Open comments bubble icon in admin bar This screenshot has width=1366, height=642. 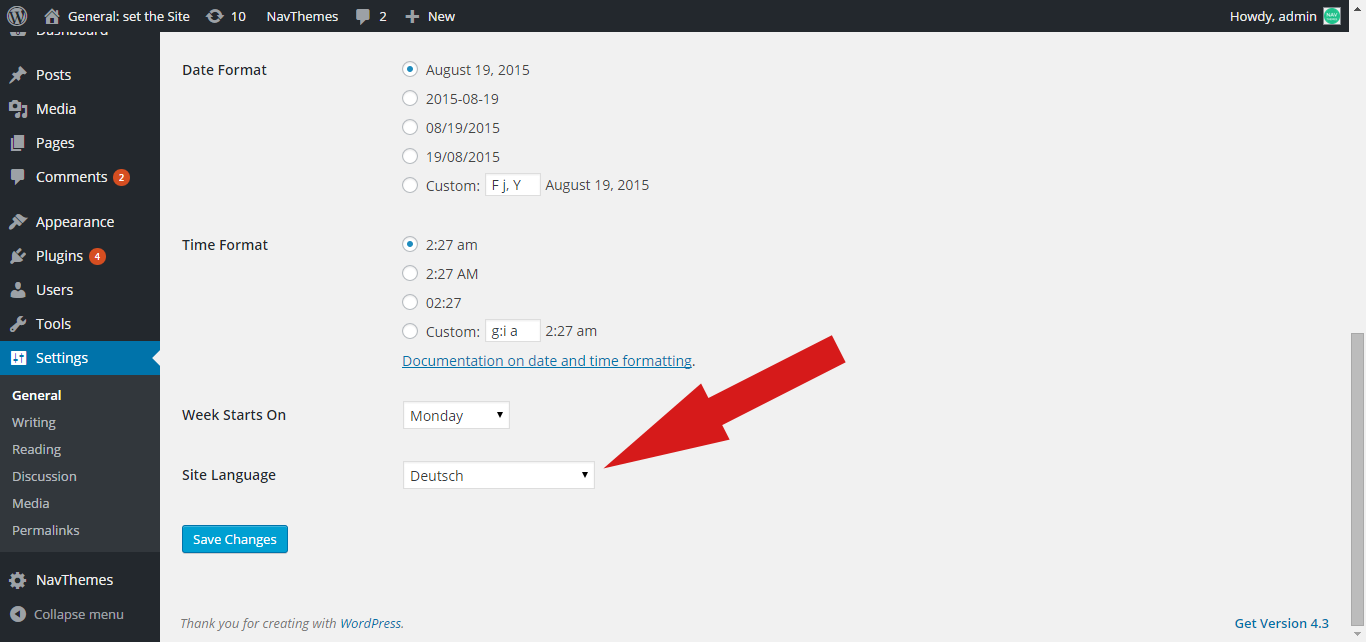[364, 17]
